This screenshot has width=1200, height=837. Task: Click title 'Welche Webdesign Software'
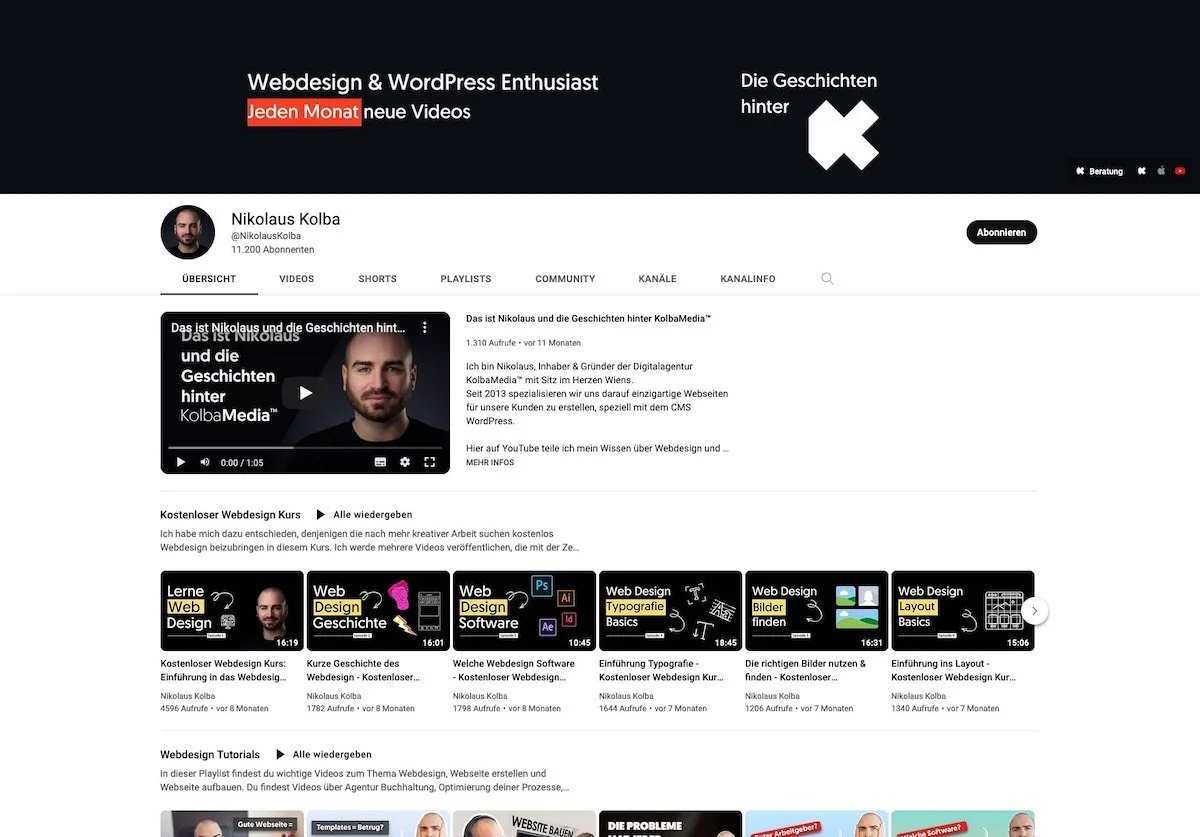coord(515,670)
